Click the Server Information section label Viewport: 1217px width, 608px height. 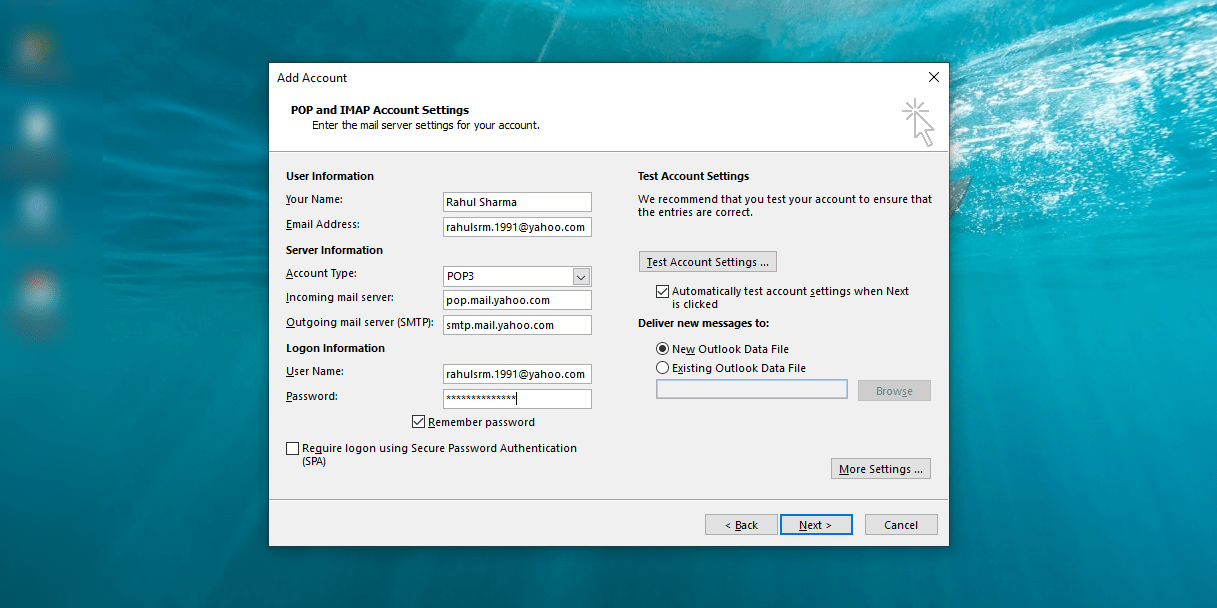(x=335, y=250)
